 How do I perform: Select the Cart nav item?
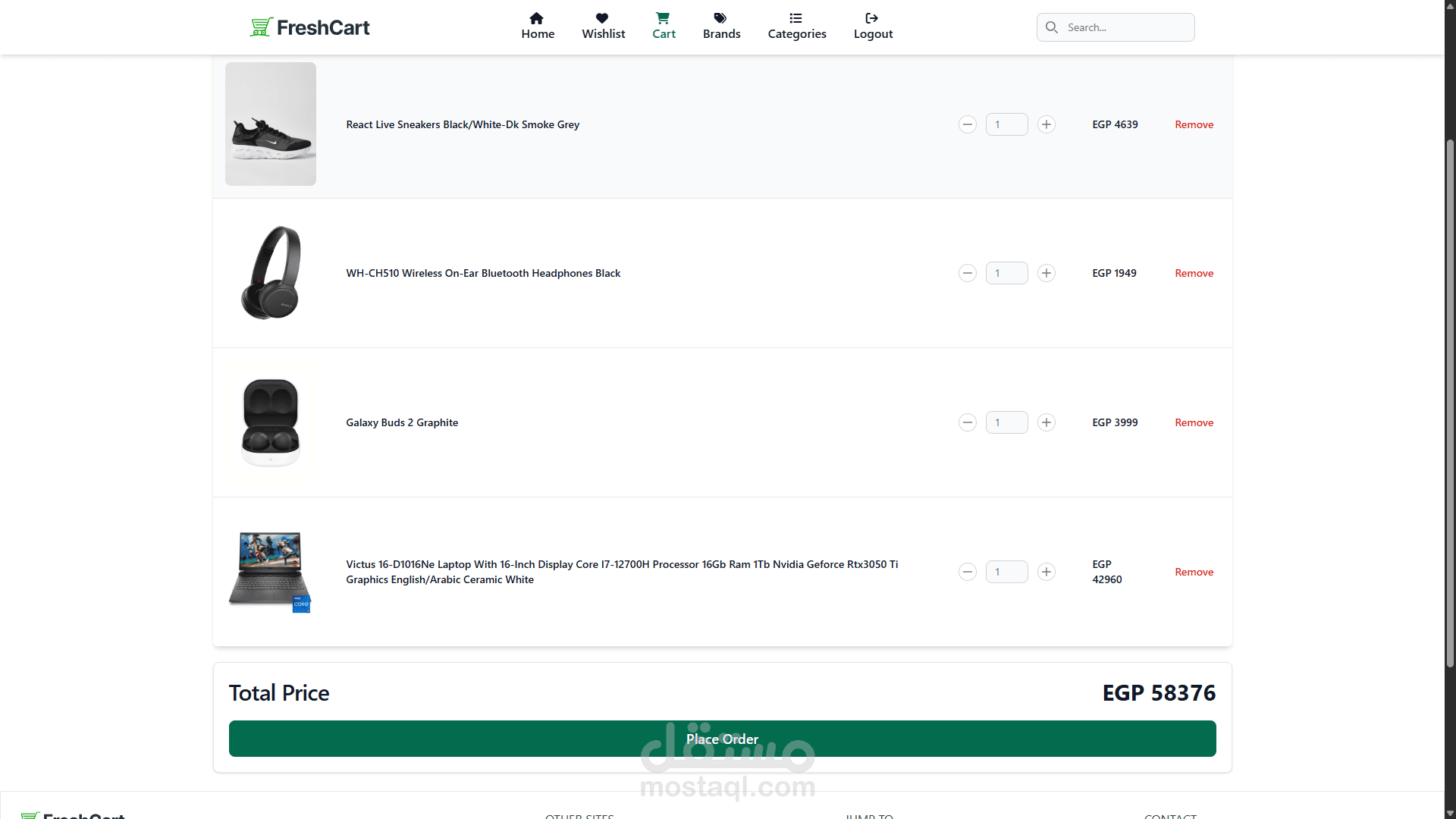(x=664, y=27)
